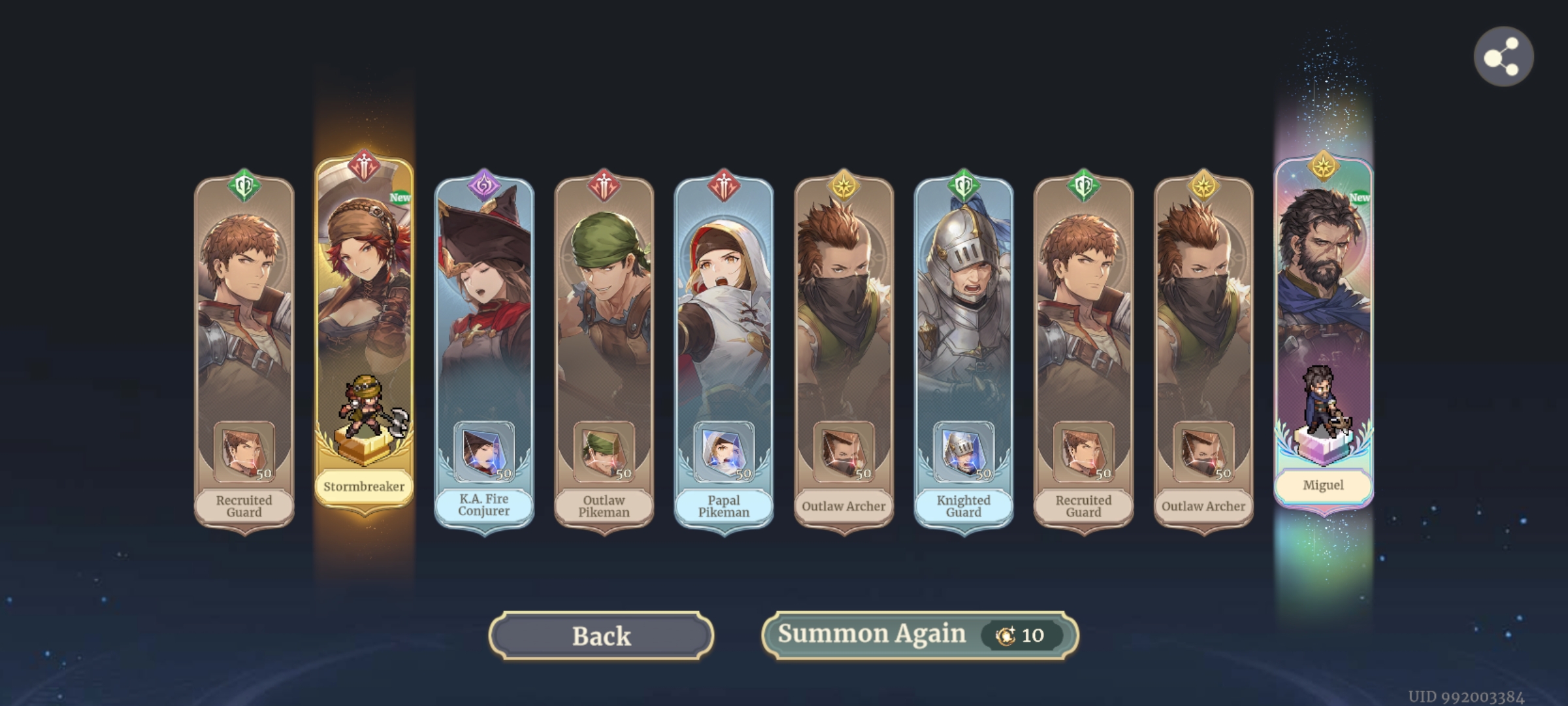This screenshot has width=1568, height=706.
Task: Tap K.A. Fire Conjurer shard icon
Action: click(484, 452)
